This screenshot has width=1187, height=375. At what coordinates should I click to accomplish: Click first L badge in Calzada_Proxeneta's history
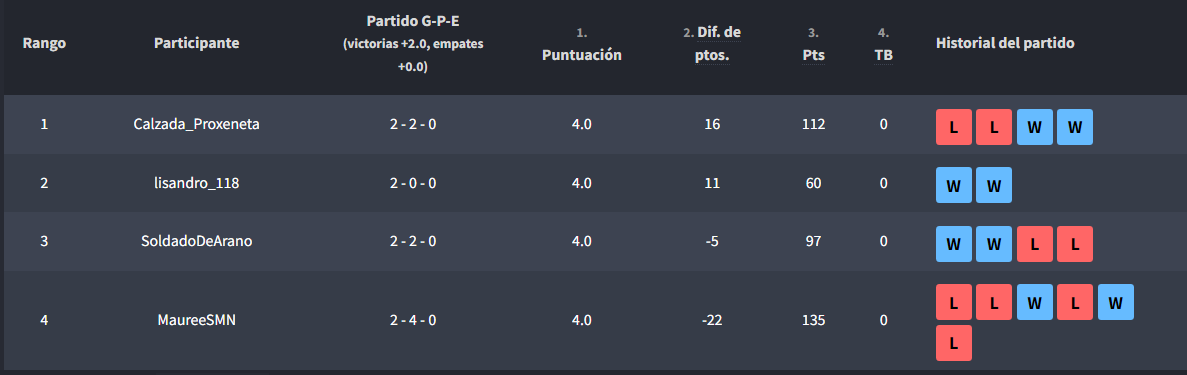coord(954,127)
